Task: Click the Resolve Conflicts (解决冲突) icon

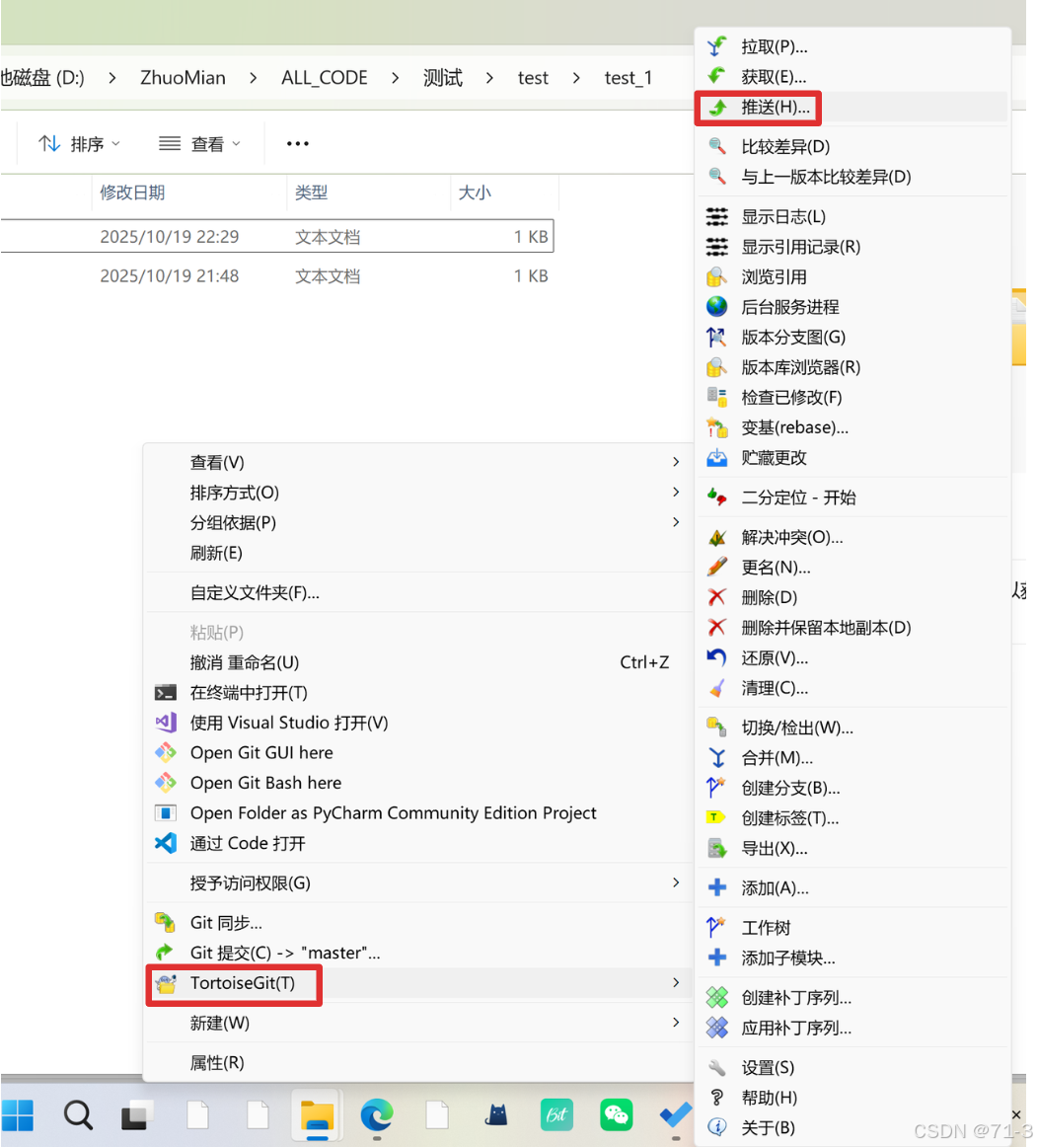Action: pos(716,537)
